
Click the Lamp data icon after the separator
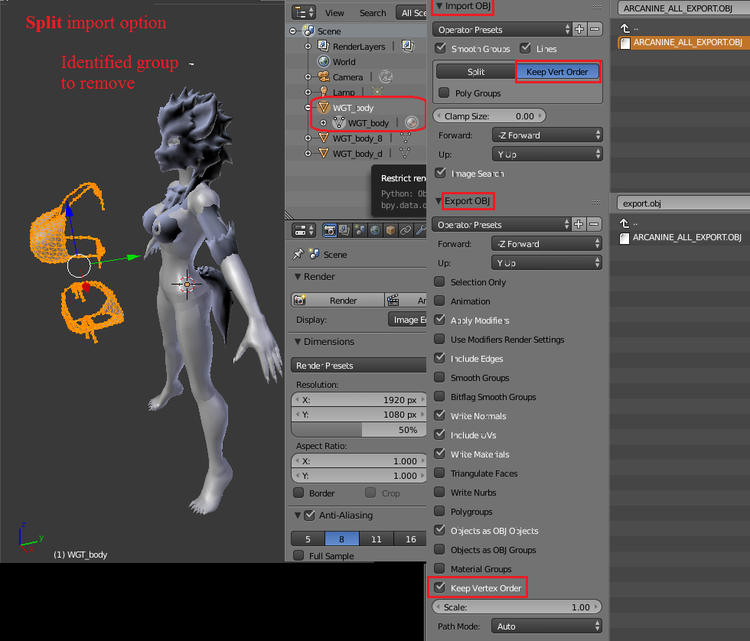[x=376, y=91]
